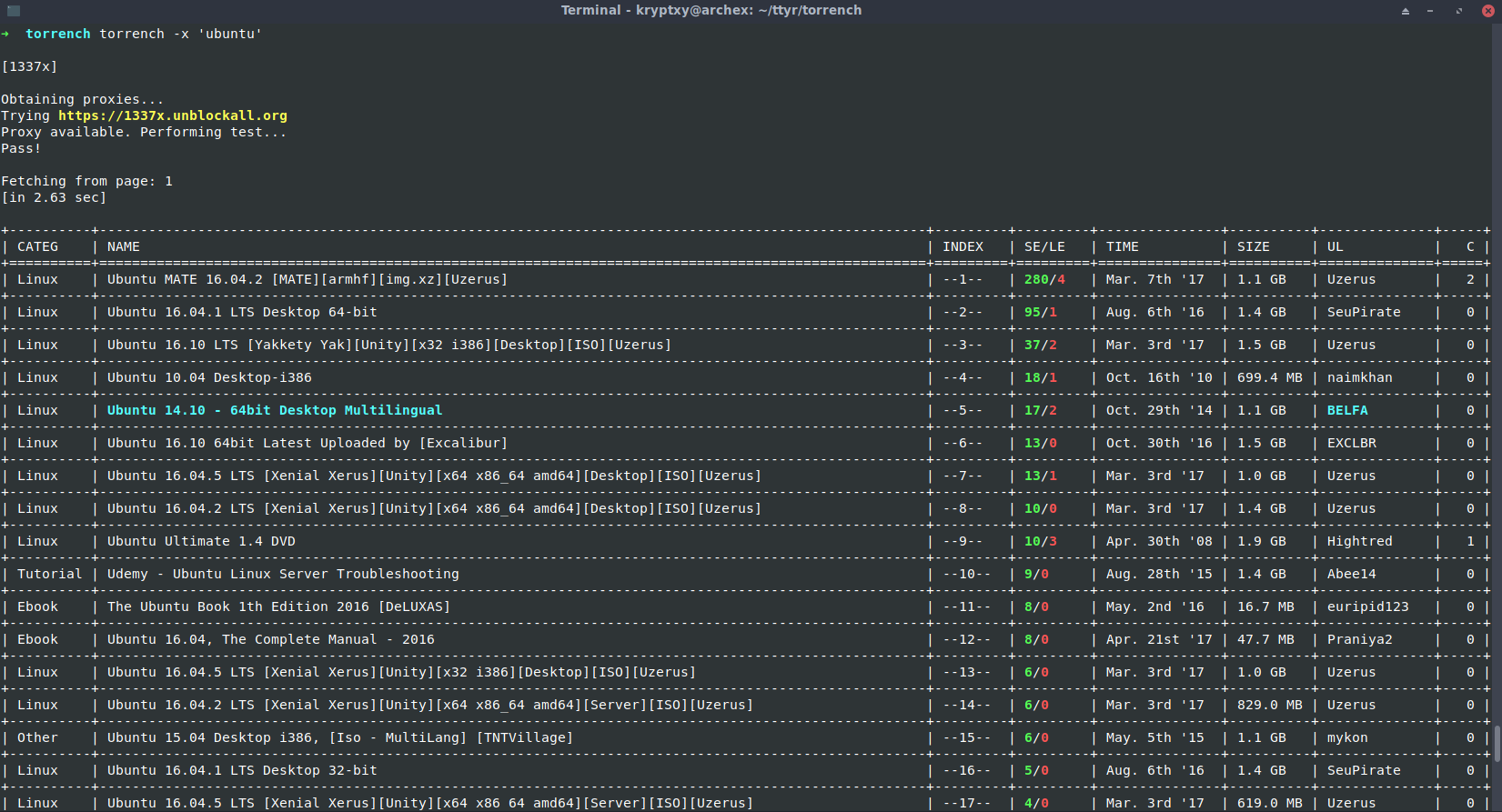Click the highlighted uploader BELFA

1347,410
